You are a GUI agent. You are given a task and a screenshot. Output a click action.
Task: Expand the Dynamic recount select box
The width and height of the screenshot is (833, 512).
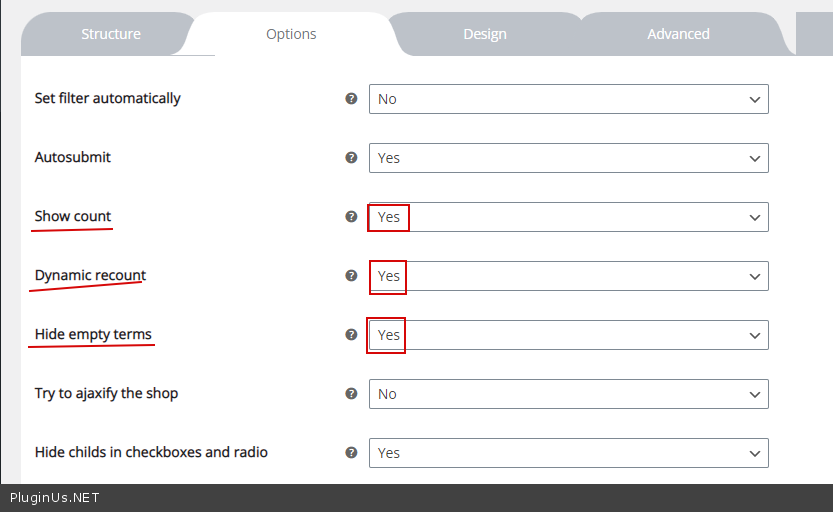tap(568, 276)
